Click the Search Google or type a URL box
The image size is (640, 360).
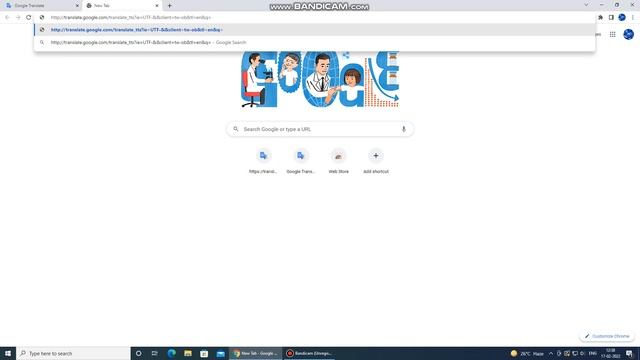tap(320, 129)
